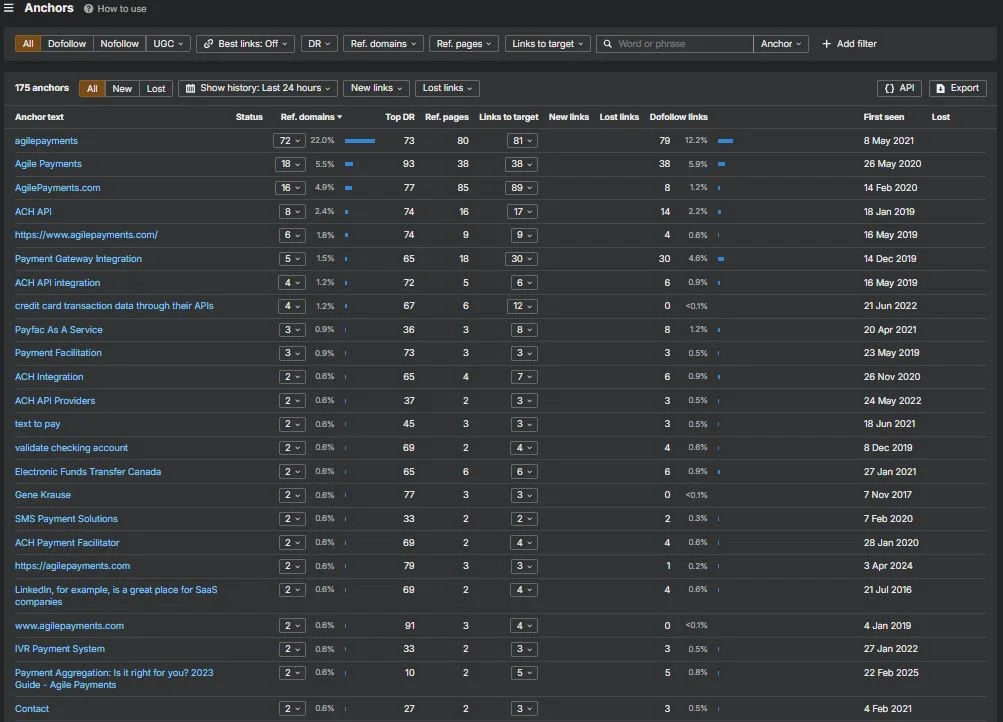Expand 72 ref. domains for agilepayments
Screen dimensions: 1003x722
tap(289, 141)
